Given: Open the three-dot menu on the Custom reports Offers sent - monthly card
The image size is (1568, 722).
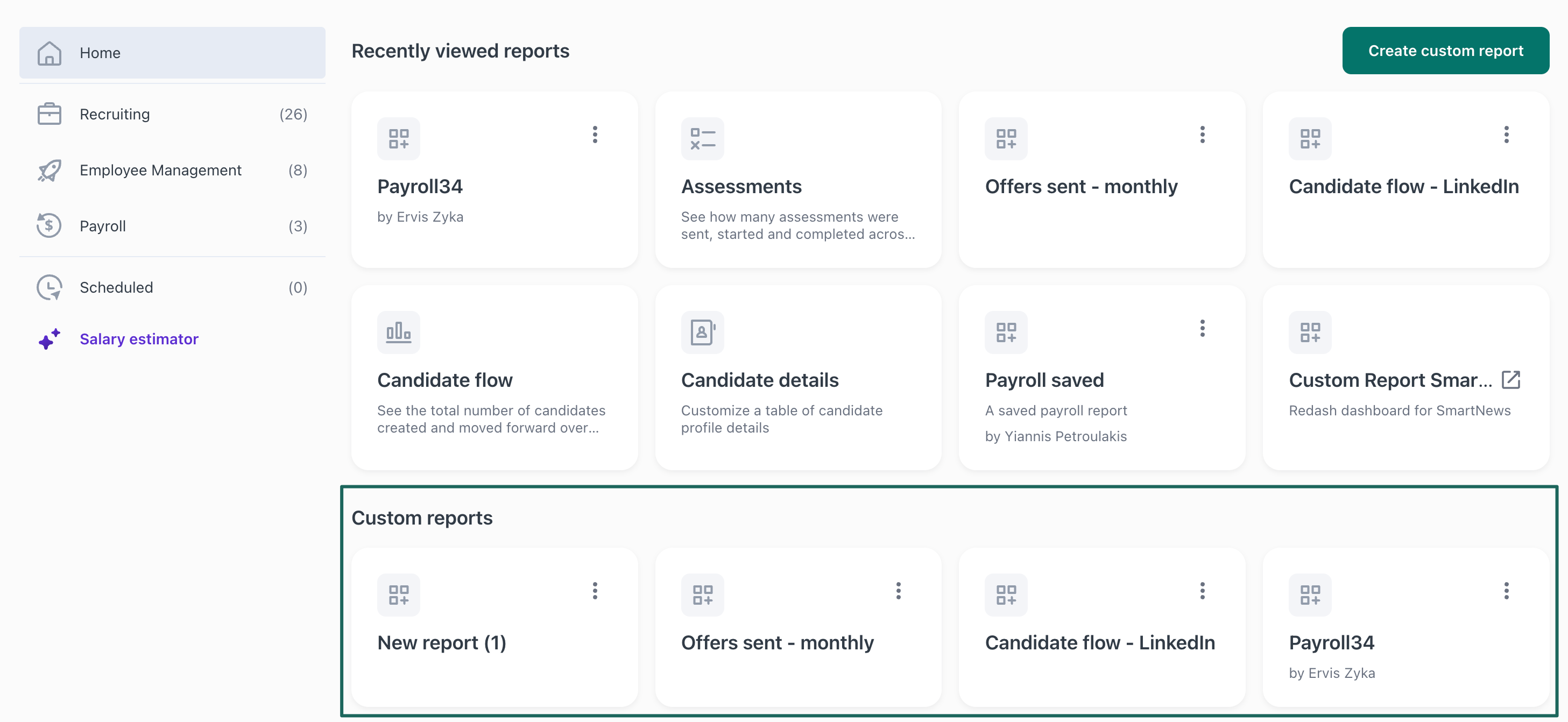Looking at the screenshot, I should pyautogui.click(x=898, y=591).
